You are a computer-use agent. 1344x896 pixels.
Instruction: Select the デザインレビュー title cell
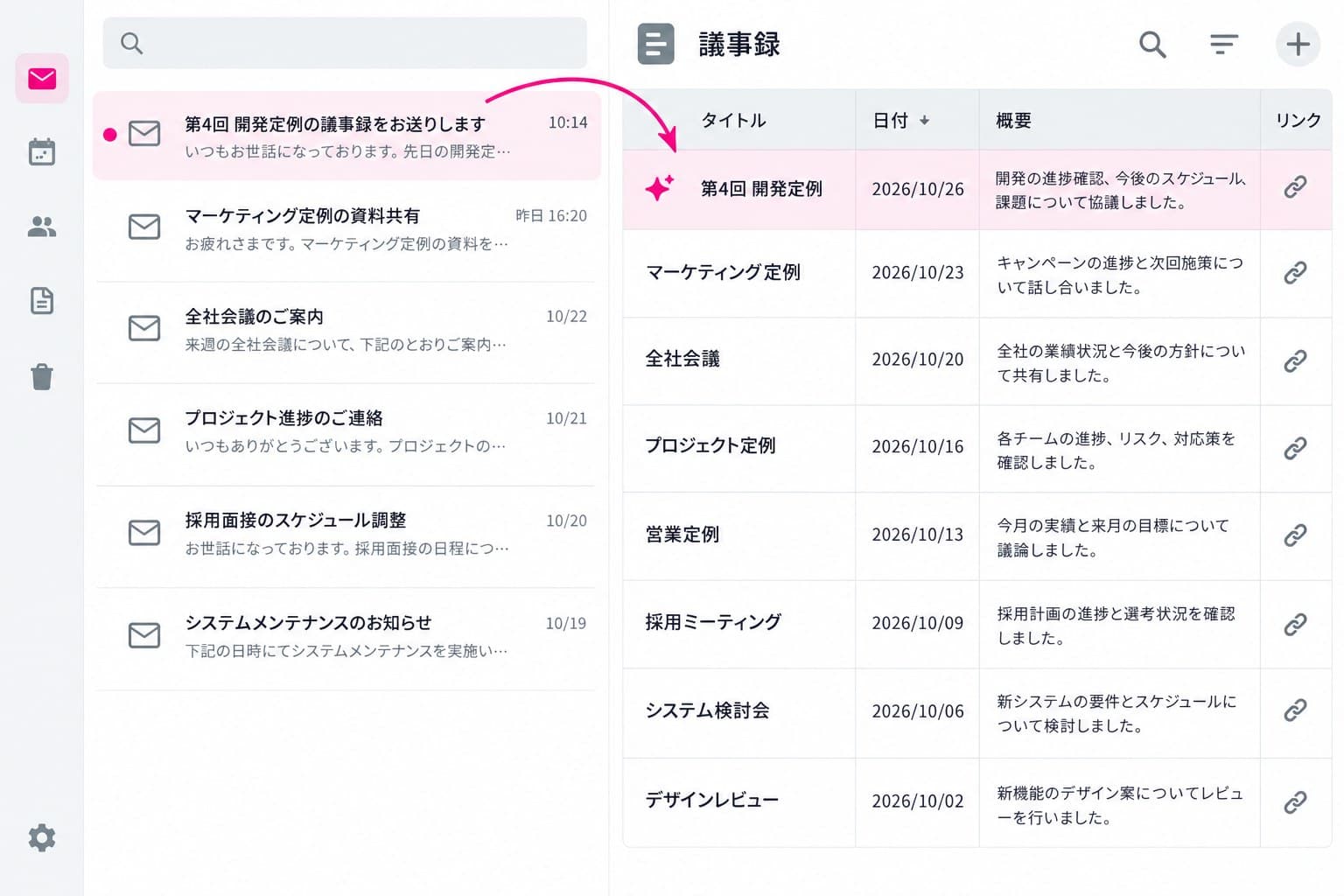coord(739,801)
